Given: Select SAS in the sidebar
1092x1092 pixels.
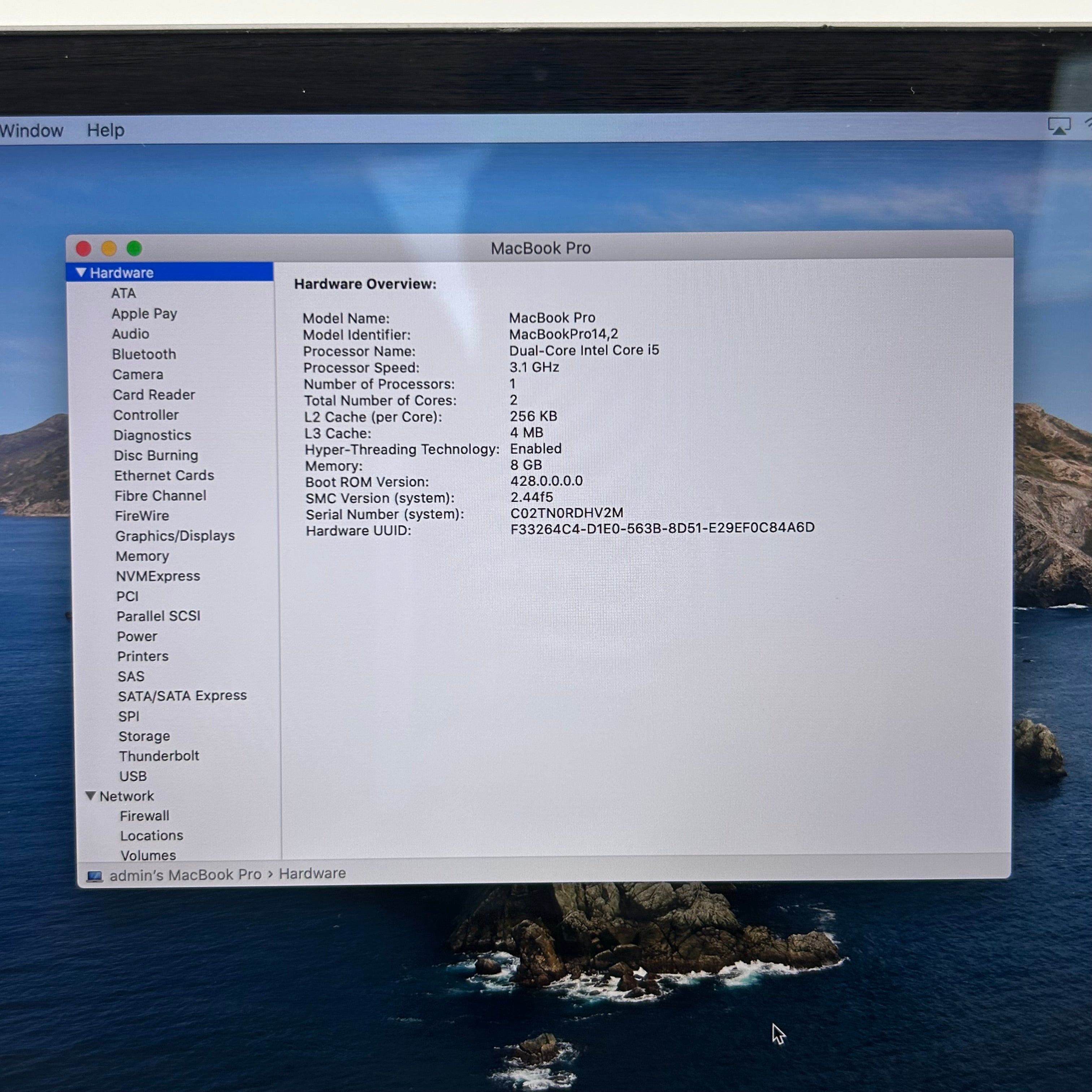Looking at the screenshot, I should (x=131, y=677).
